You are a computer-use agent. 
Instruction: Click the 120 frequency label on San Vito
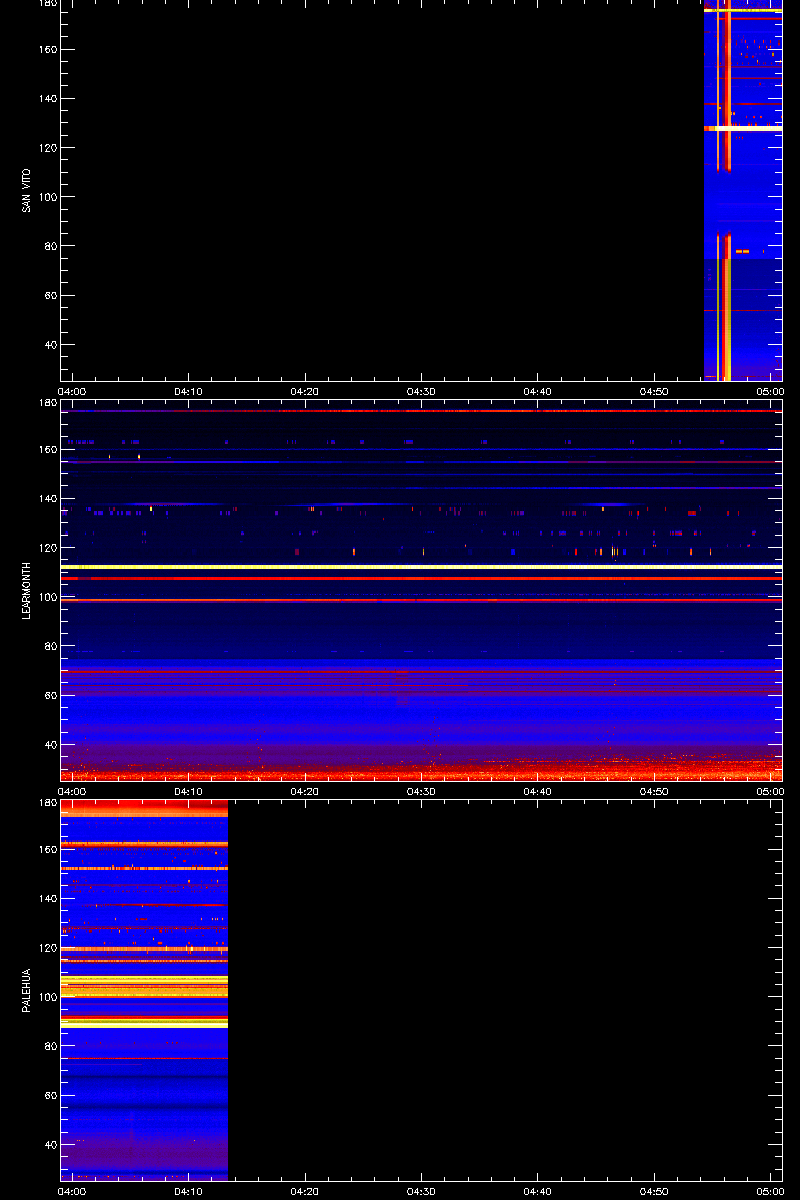coord(48,147)
